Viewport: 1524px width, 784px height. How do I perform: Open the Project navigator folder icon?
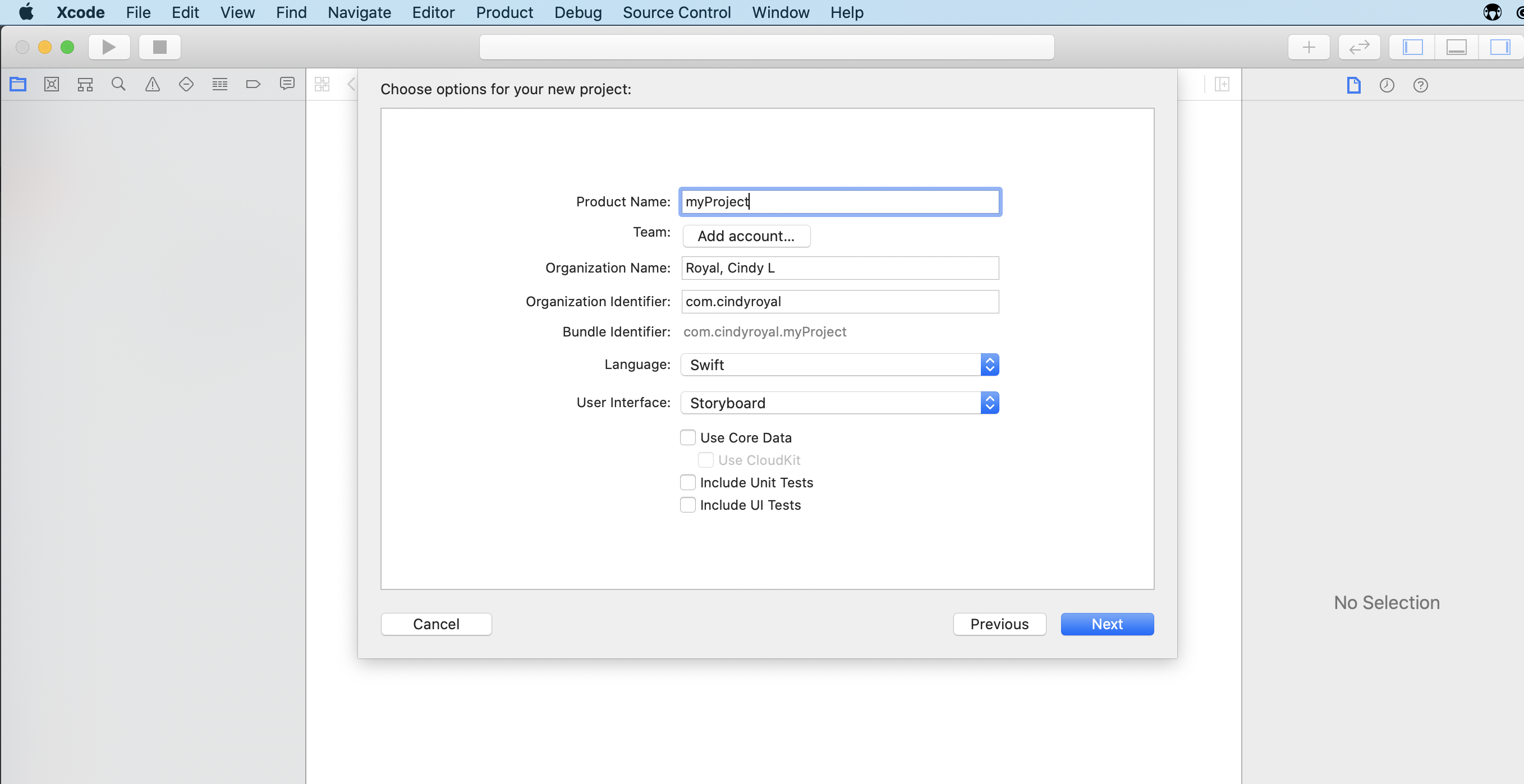click(18, 85)
